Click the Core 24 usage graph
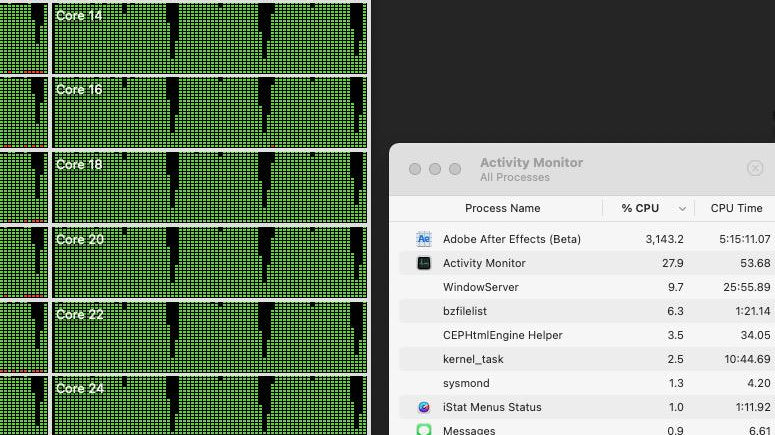Screen dimensions: 775x435 coord(209,406)
